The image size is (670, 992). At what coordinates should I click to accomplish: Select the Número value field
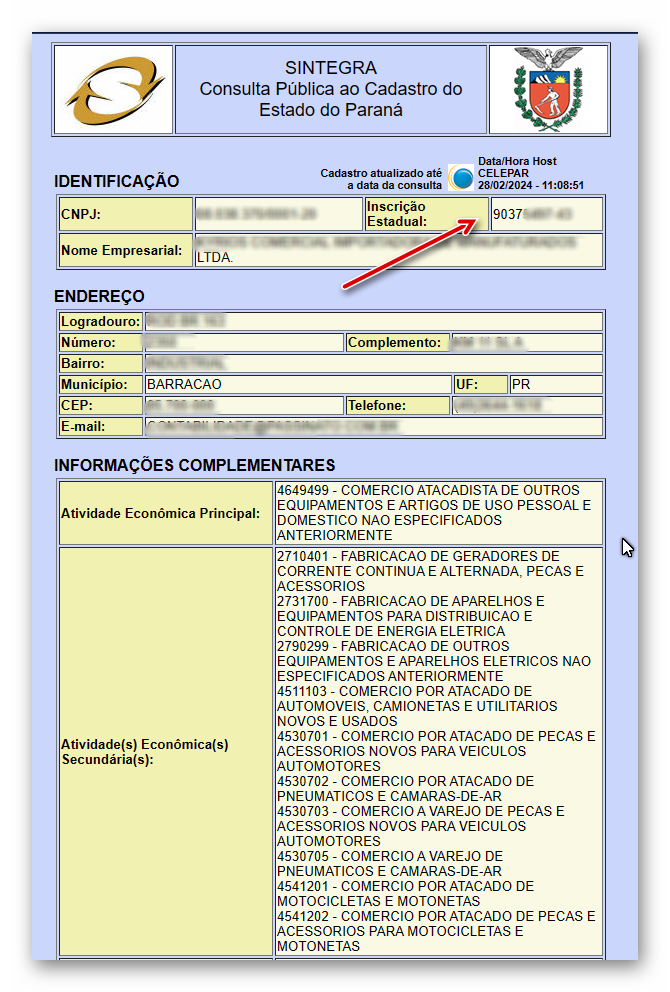[243, 343]
